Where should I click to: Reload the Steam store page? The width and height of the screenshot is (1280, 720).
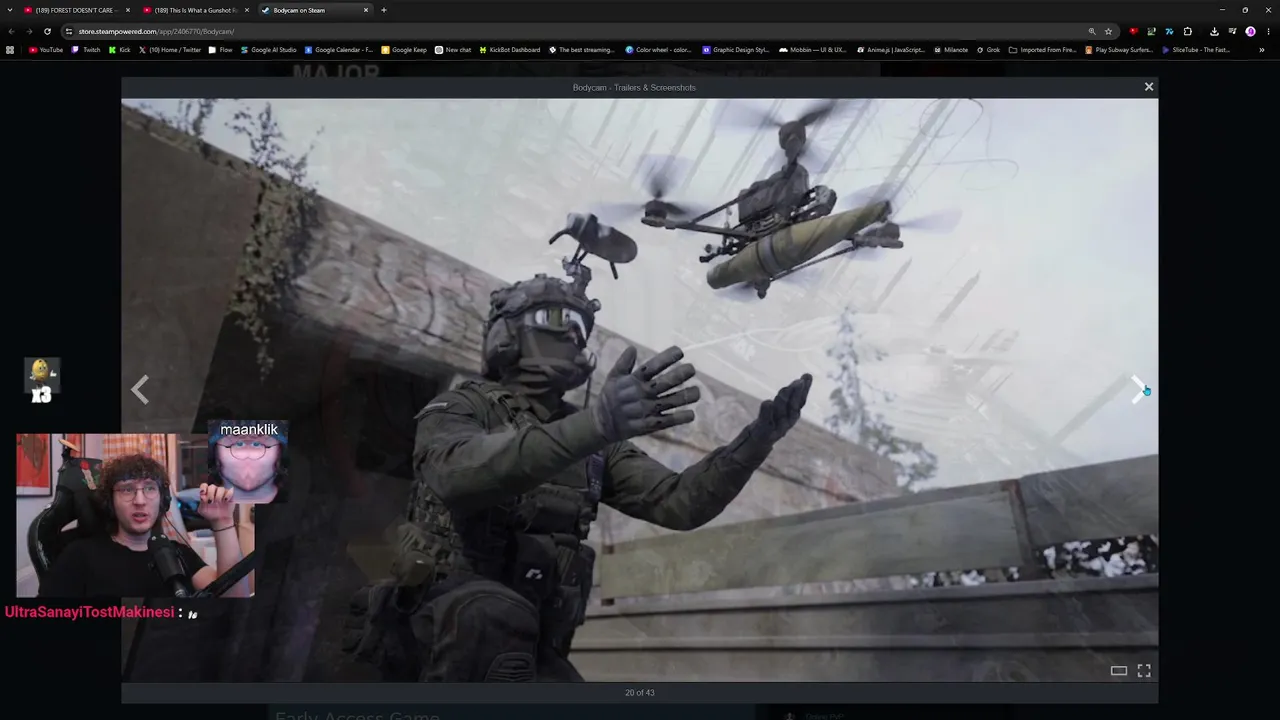click(x=47, y=31)
